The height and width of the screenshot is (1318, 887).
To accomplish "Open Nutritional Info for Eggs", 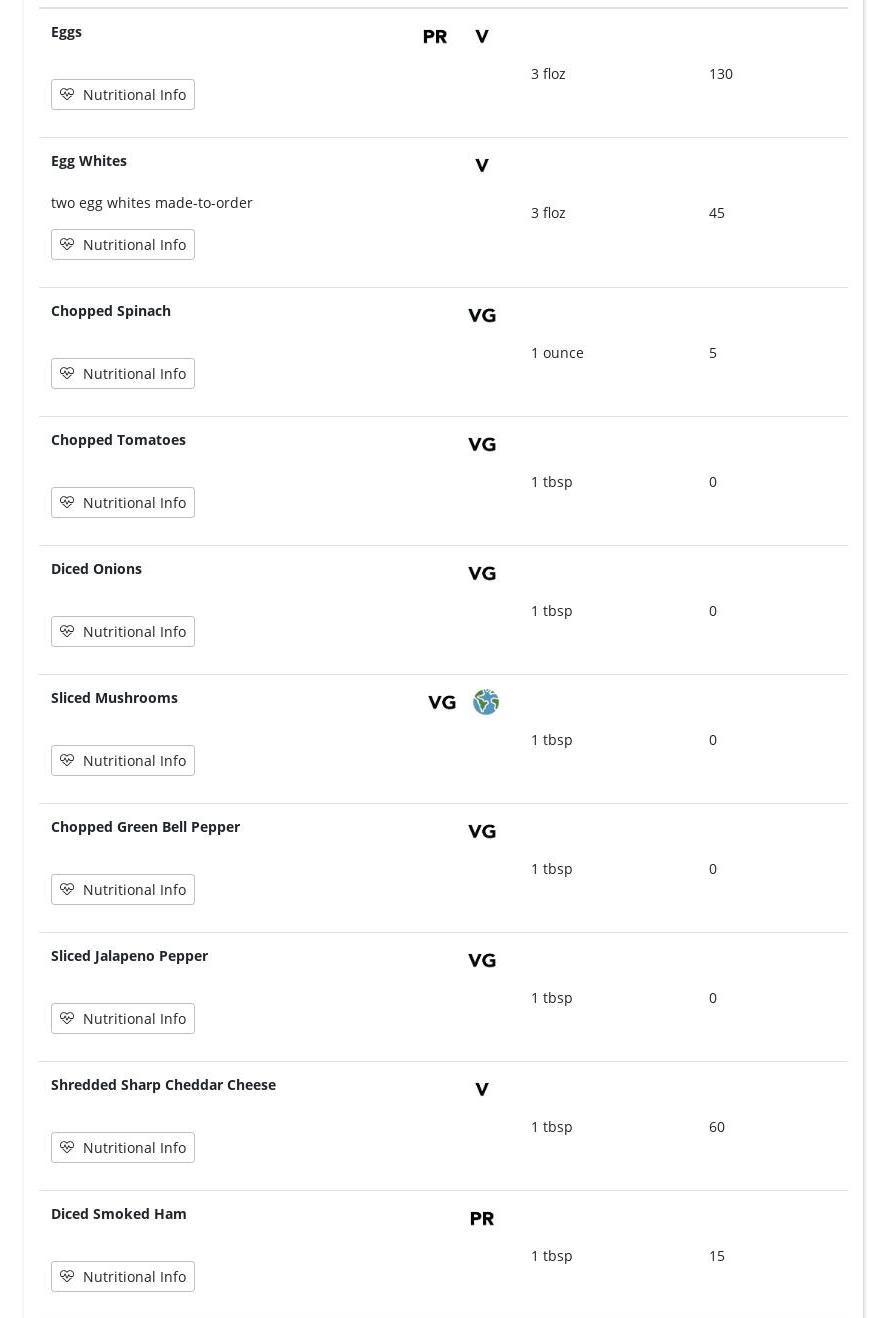I will (123, 95).
